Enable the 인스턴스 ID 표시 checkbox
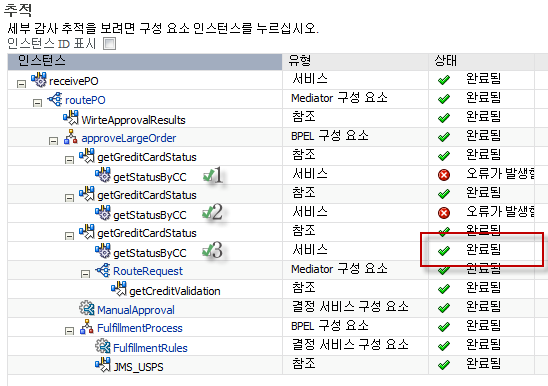548x386 pixels. (110, 44)
